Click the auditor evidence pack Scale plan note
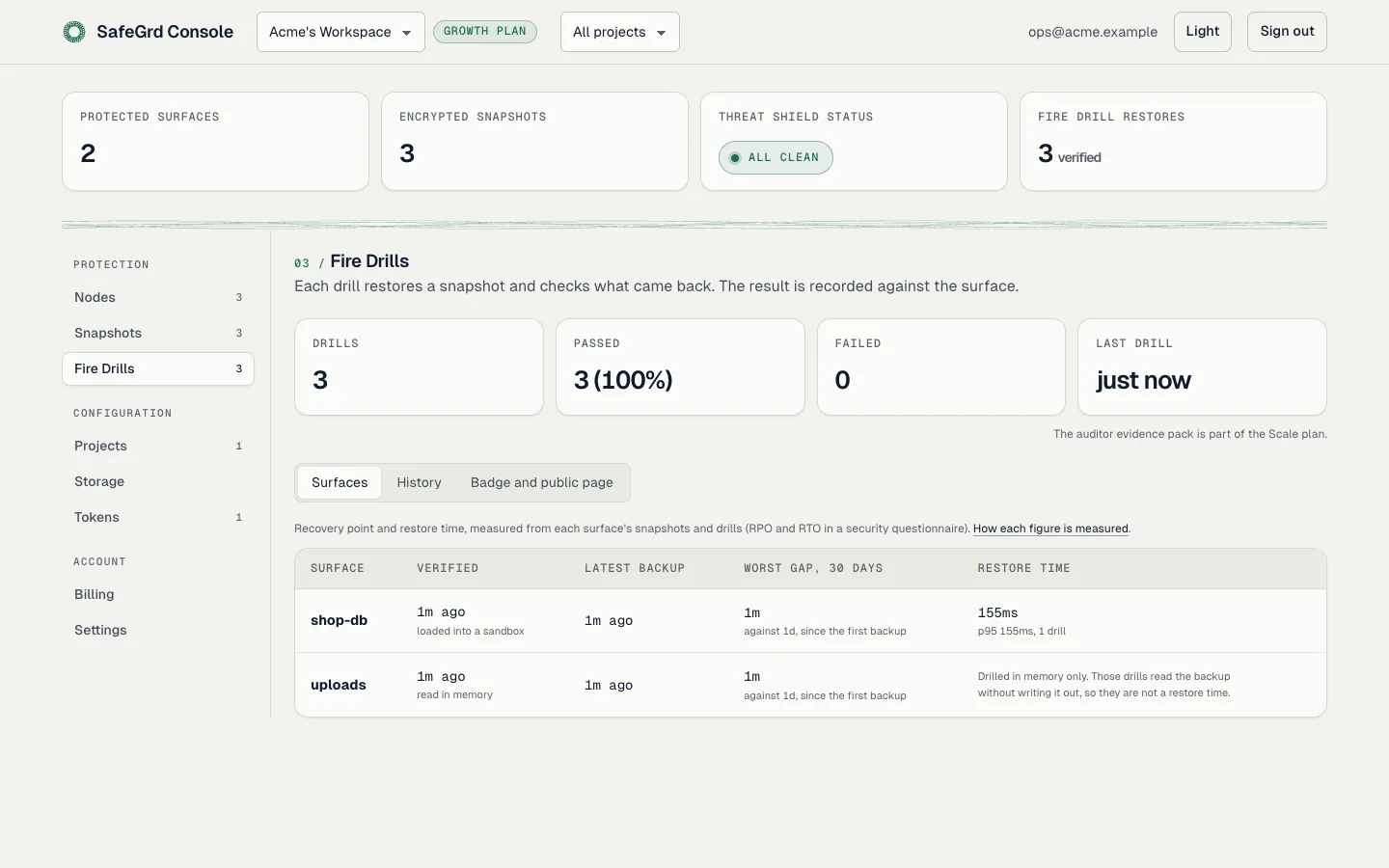The width and height of the screenshot is (1389, 868). [x=1190, y=434]
